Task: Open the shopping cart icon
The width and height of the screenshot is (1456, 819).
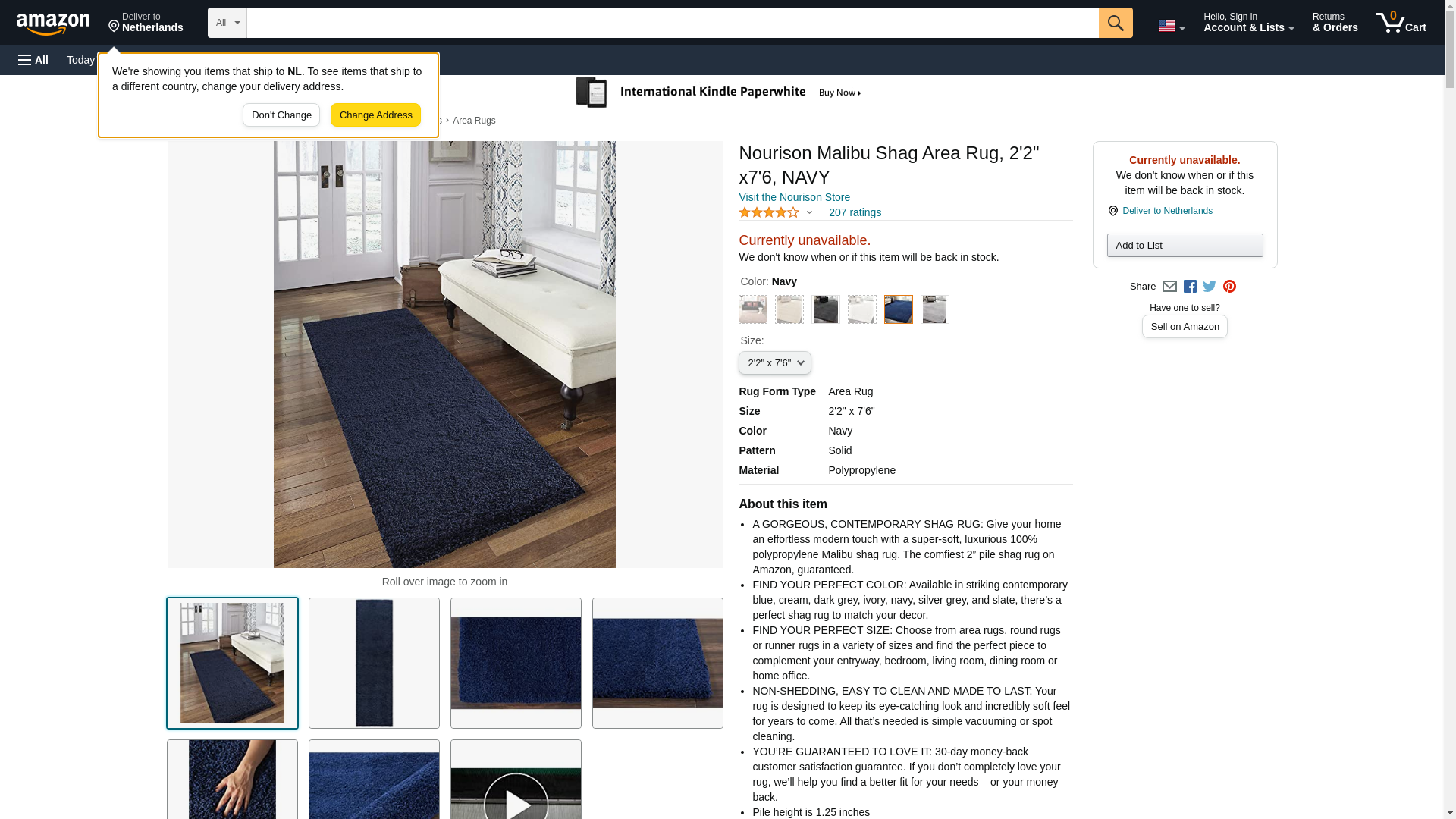Action: (1401, 23)
